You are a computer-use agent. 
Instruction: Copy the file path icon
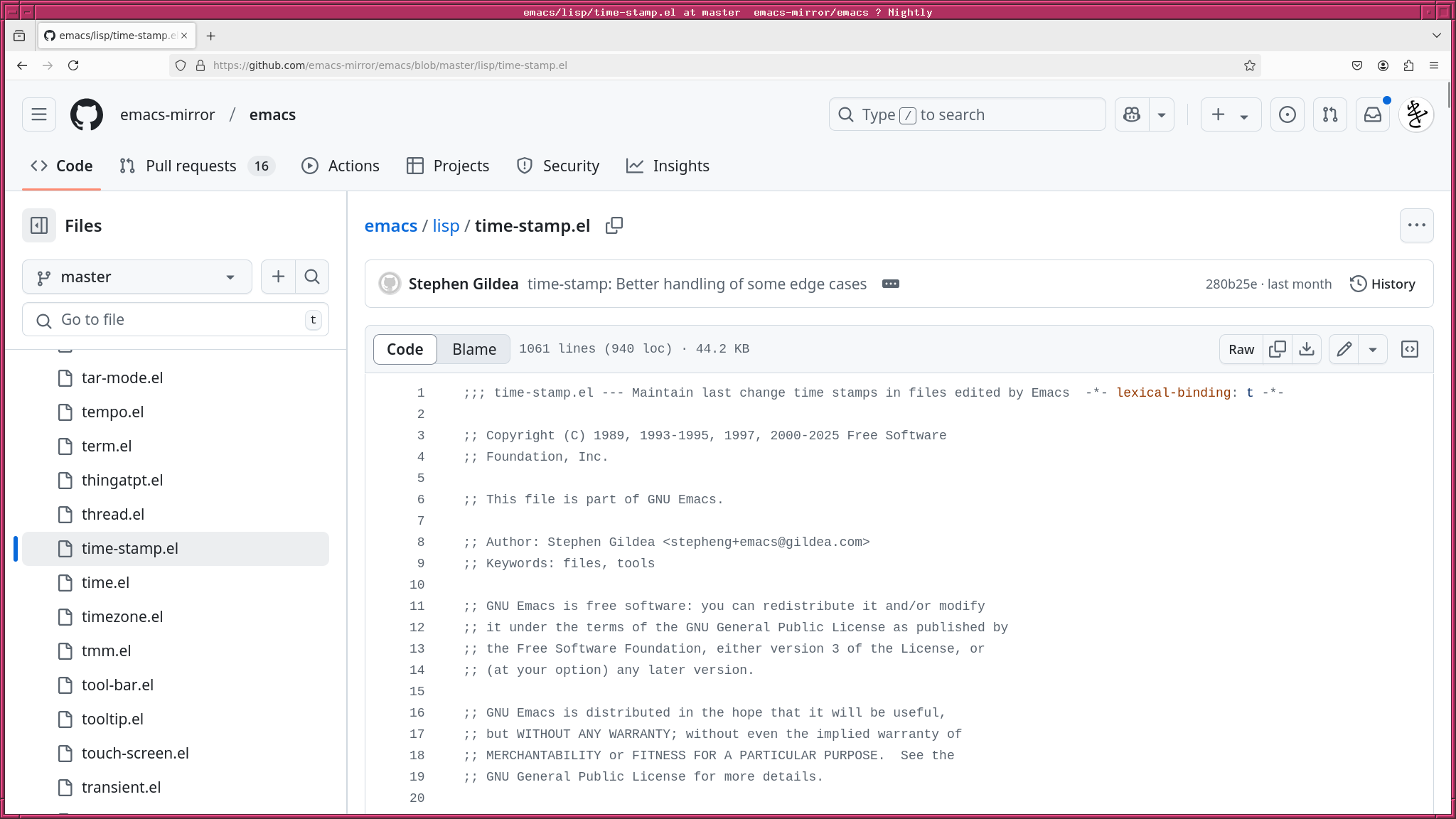pyautogui.click(x=614, y=225)
